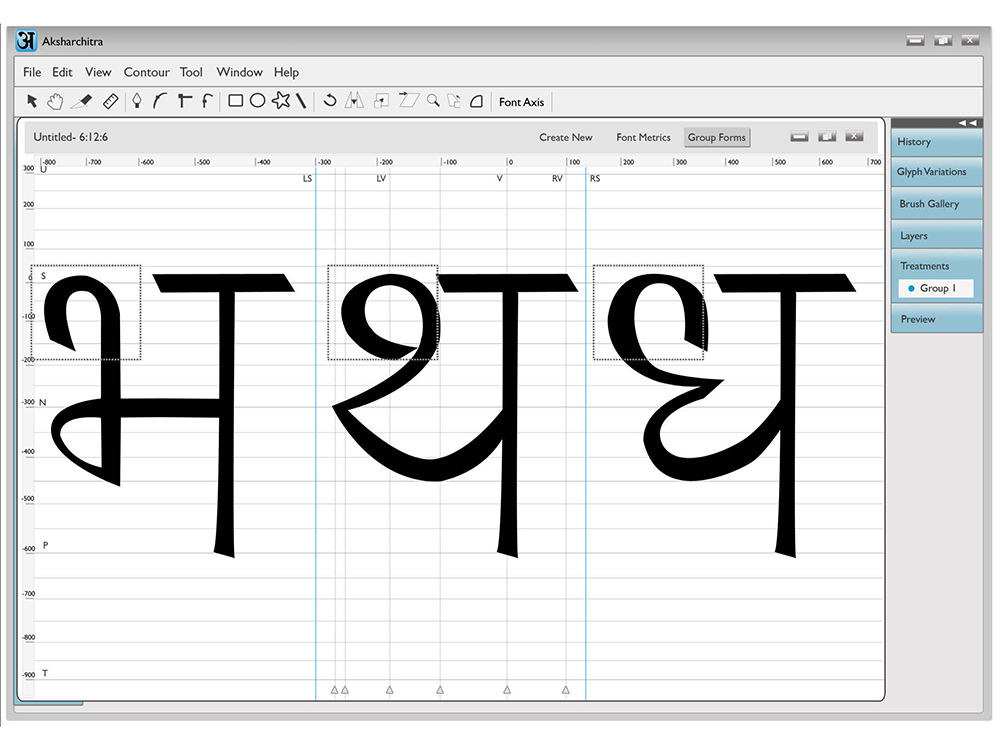Choose the star shape tool
1000x750 pixels.
click(281, 100)
